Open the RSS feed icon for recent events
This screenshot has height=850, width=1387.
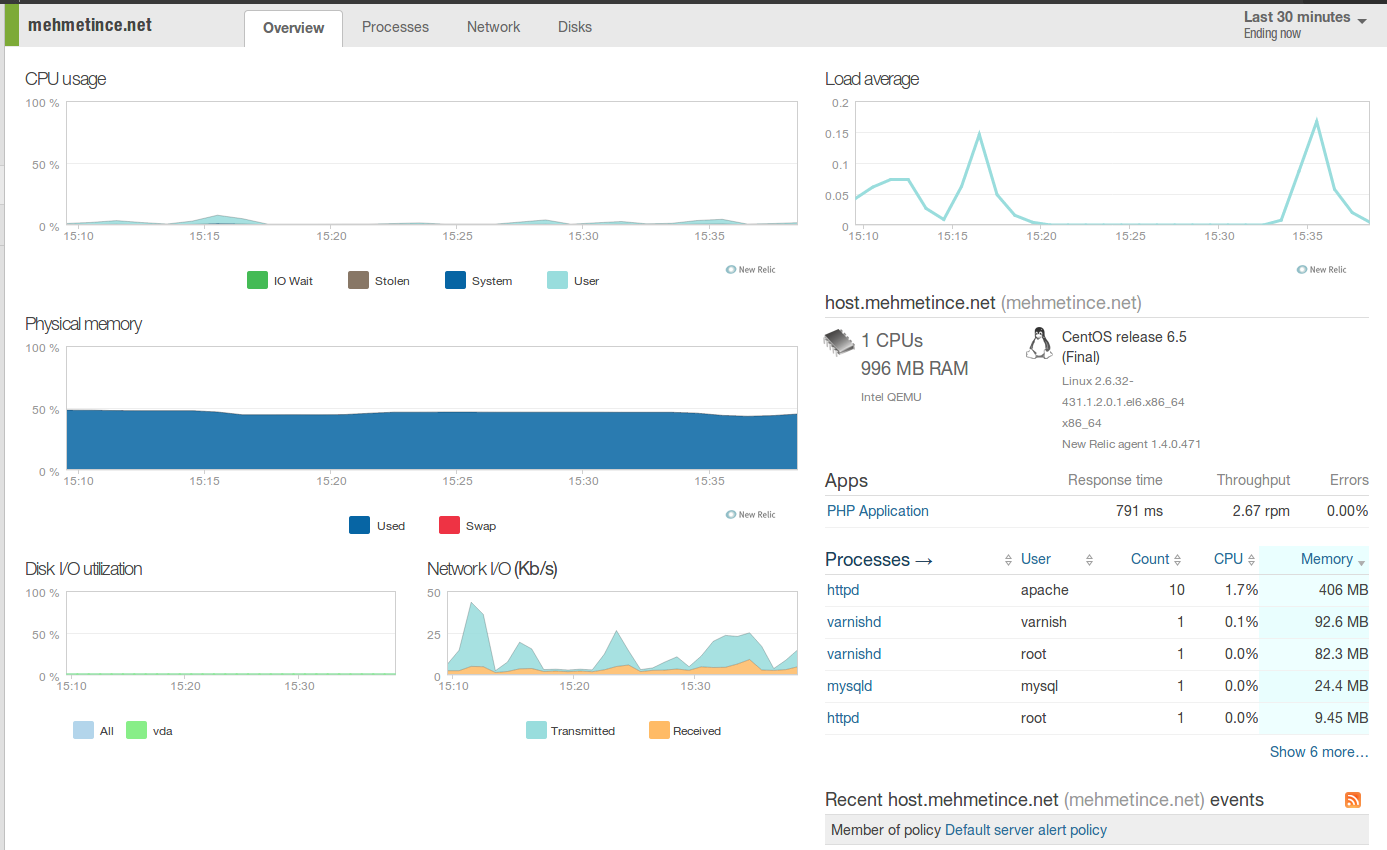1353,800
